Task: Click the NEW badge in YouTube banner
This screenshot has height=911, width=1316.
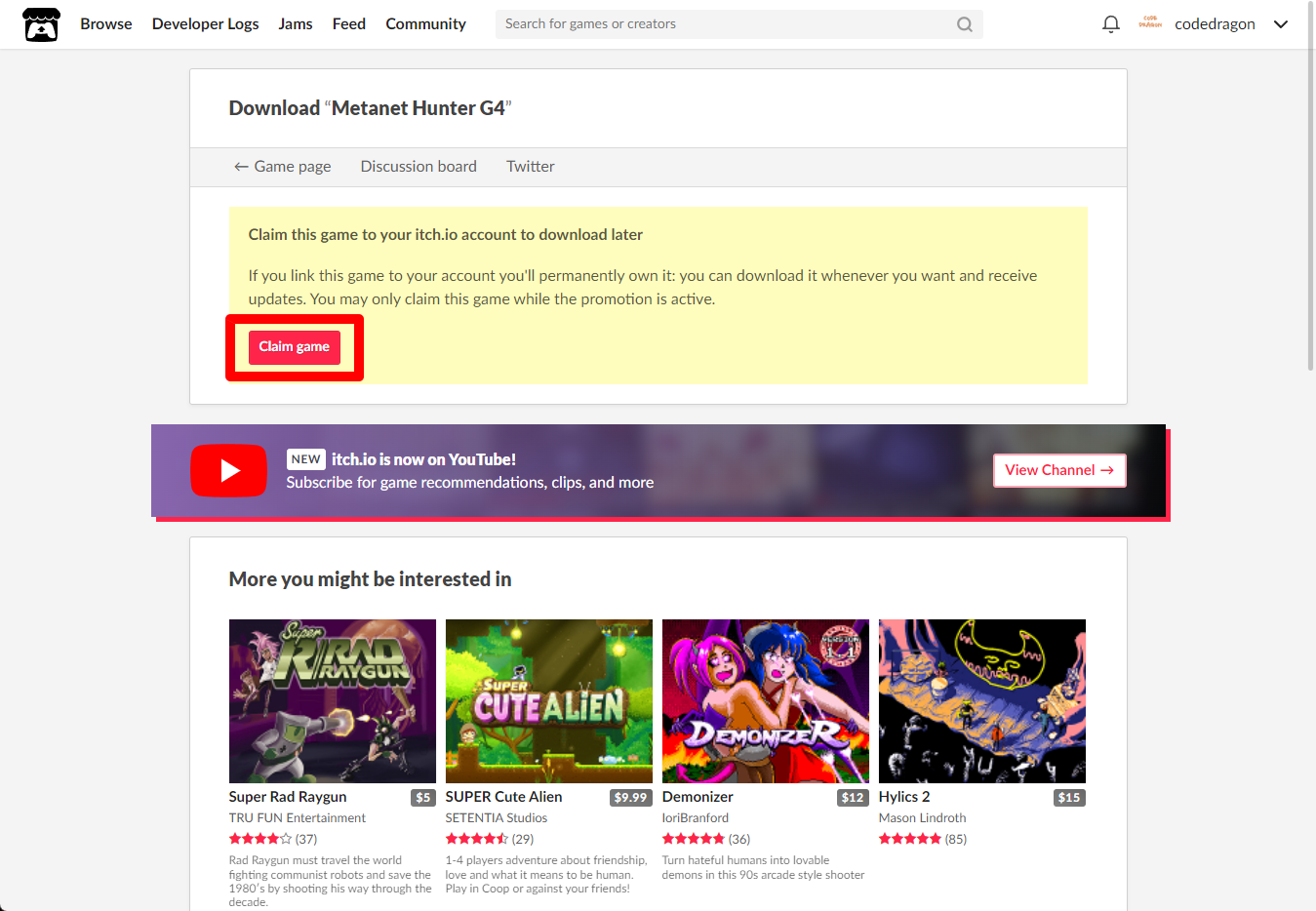Action: pos(305,459)
